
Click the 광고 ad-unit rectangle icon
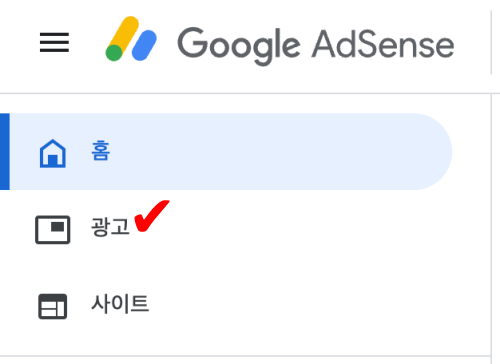click(53, 230)
